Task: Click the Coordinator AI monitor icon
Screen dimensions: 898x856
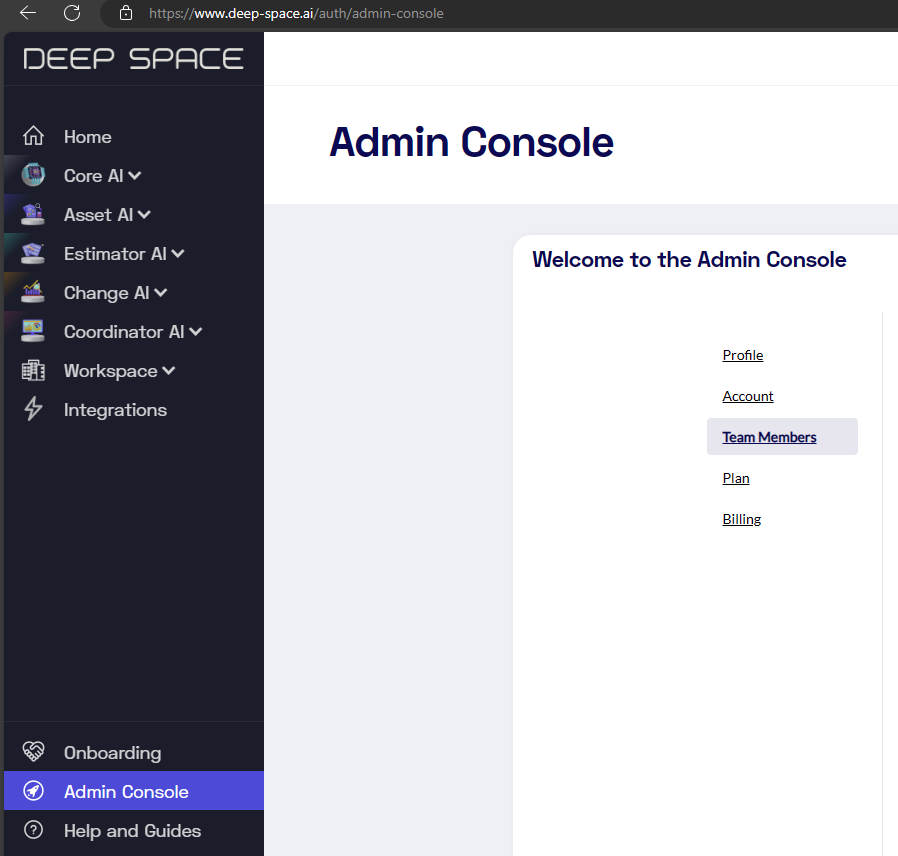Action: point(33,331)
